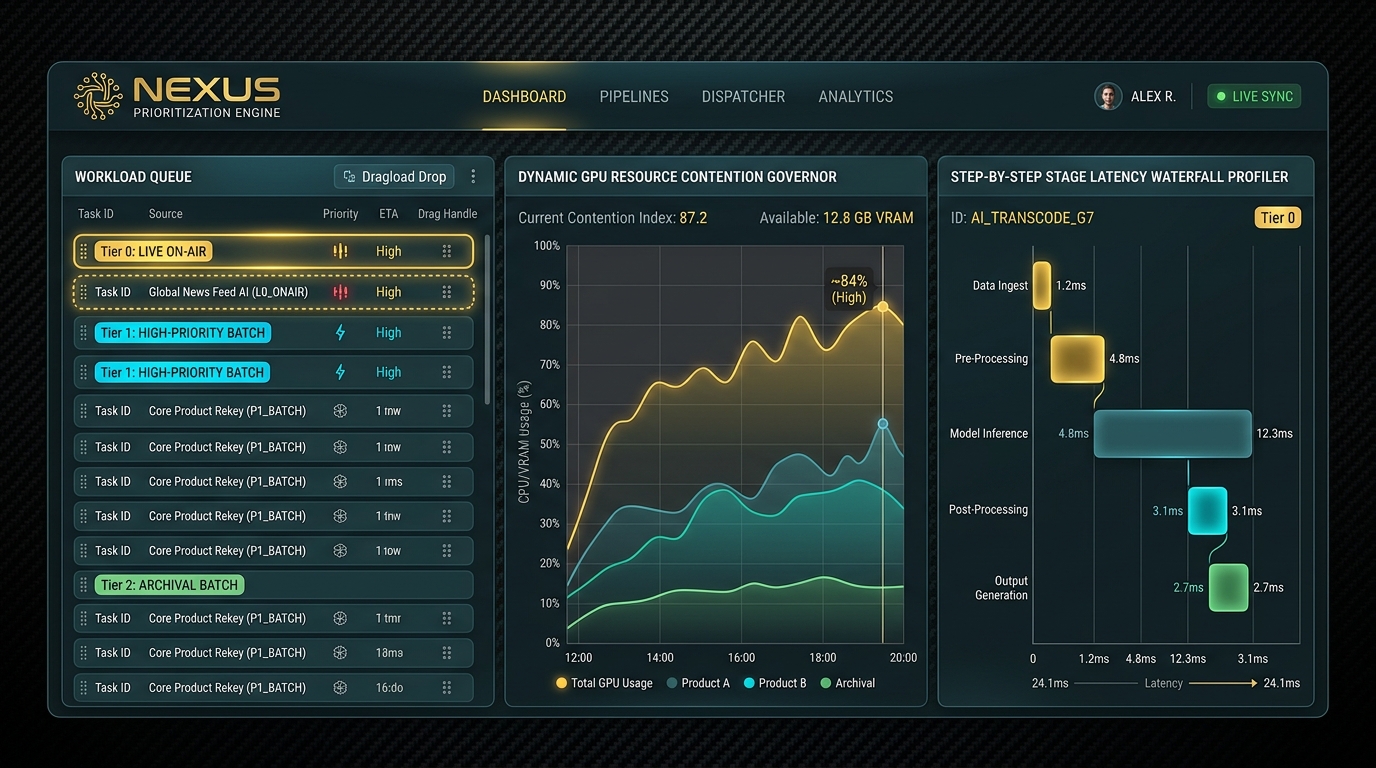This screenshot has width=1376, height=768.
Task: Click the Dragload Drop button
Action: tap(394, 176)
